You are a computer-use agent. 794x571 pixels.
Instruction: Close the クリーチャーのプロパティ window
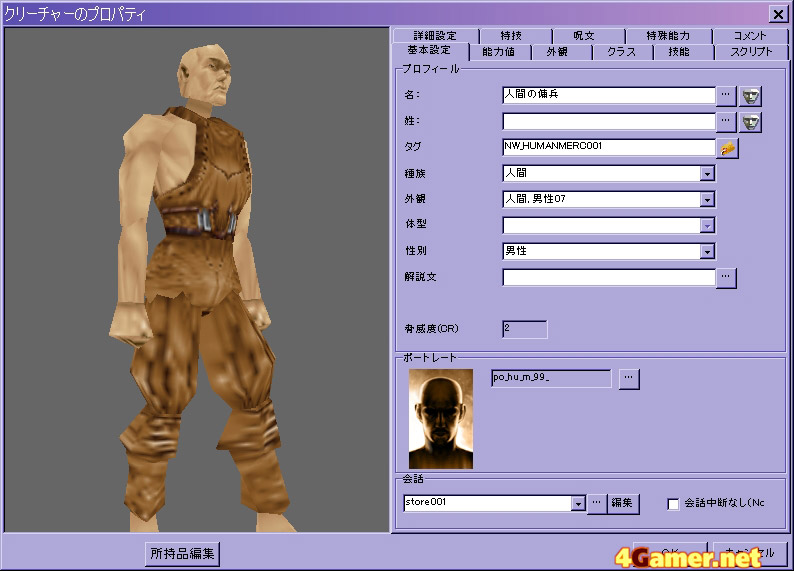click(x=778, y=14)
